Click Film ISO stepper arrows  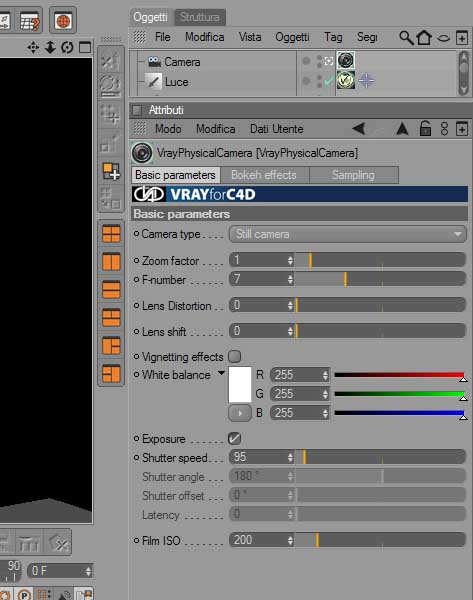coord(290,540)
